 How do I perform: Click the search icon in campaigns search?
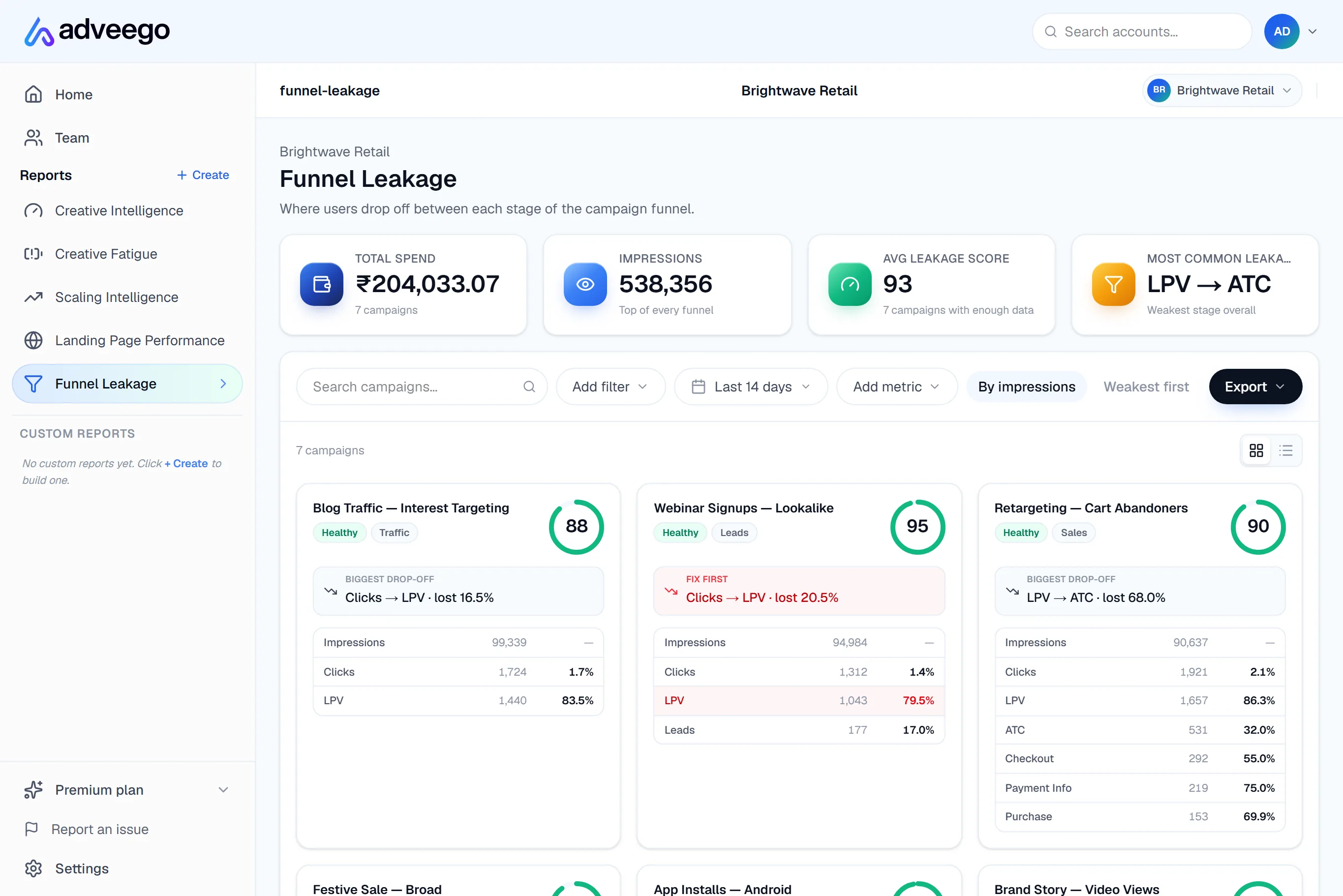(x=529, y=387)
